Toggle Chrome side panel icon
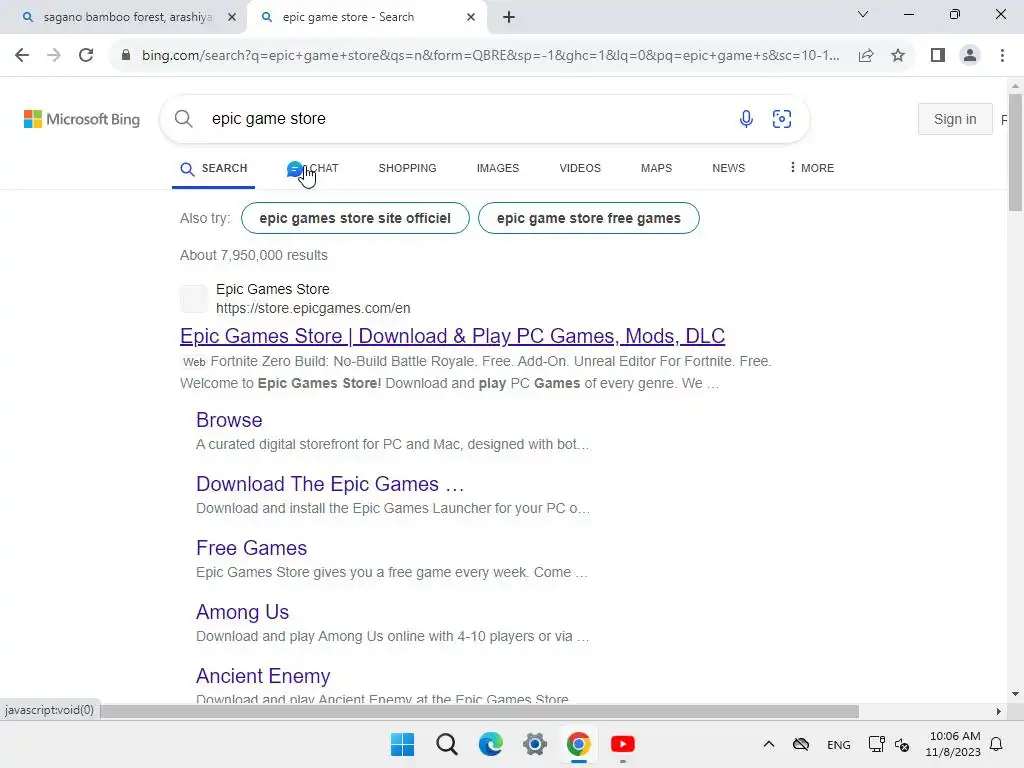Image resolution: width=1024 pixels, height=768 pixels. tap(938, 56)
